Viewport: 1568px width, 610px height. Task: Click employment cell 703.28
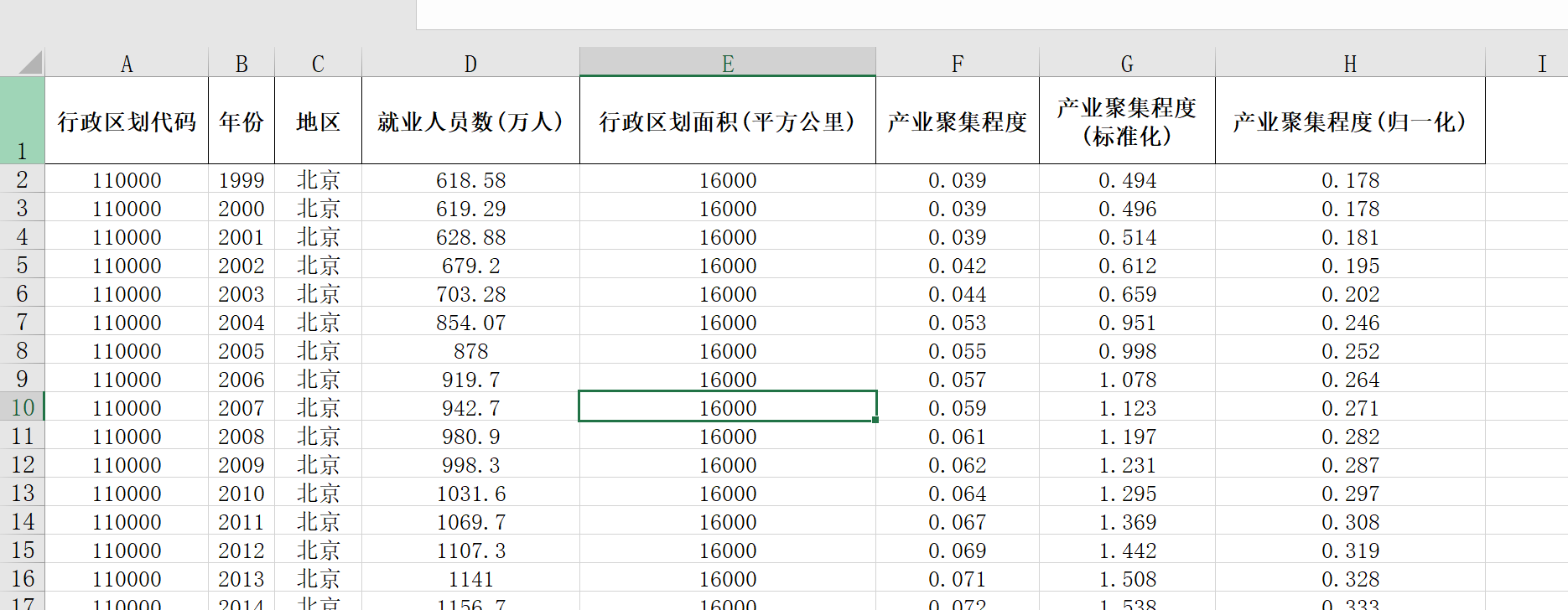pyautogui.click(x=470, y=293)
